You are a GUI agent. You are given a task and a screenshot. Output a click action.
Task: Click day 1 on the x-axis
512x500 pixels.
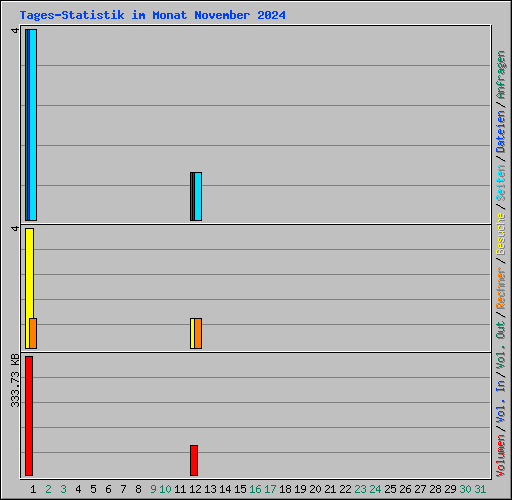(x=33, y=489)
